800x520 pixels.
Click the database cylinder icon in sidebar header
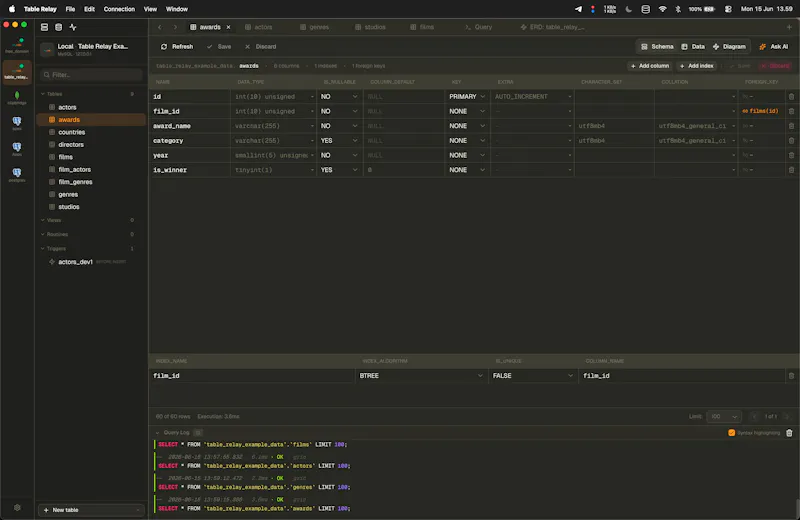point(59,27)
